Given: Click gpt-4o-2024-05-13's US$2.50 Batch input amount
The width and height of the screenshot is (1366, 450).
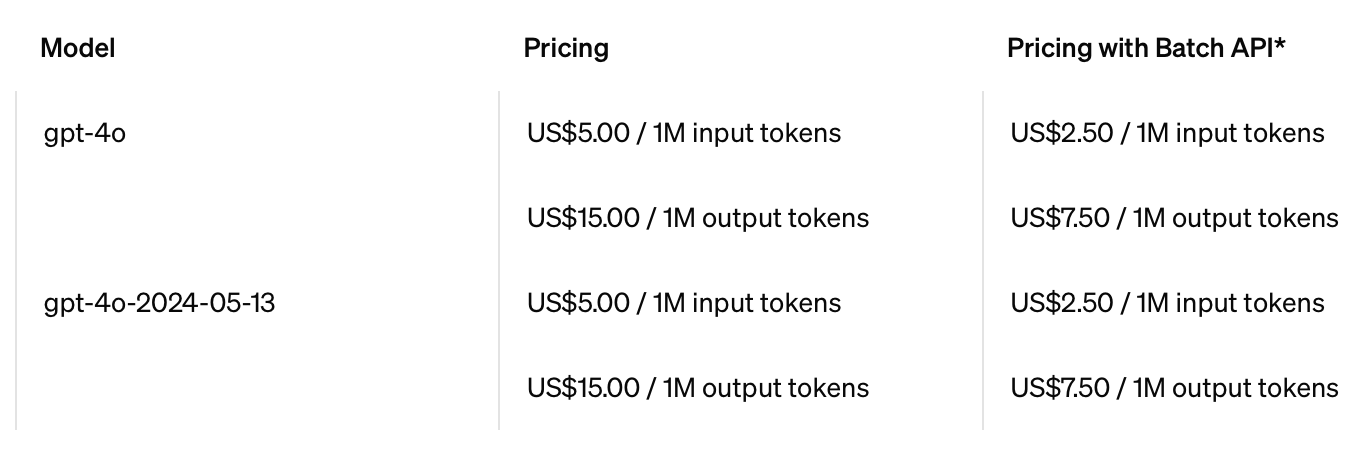Looking at the screenshot, I should point(1061,303).
